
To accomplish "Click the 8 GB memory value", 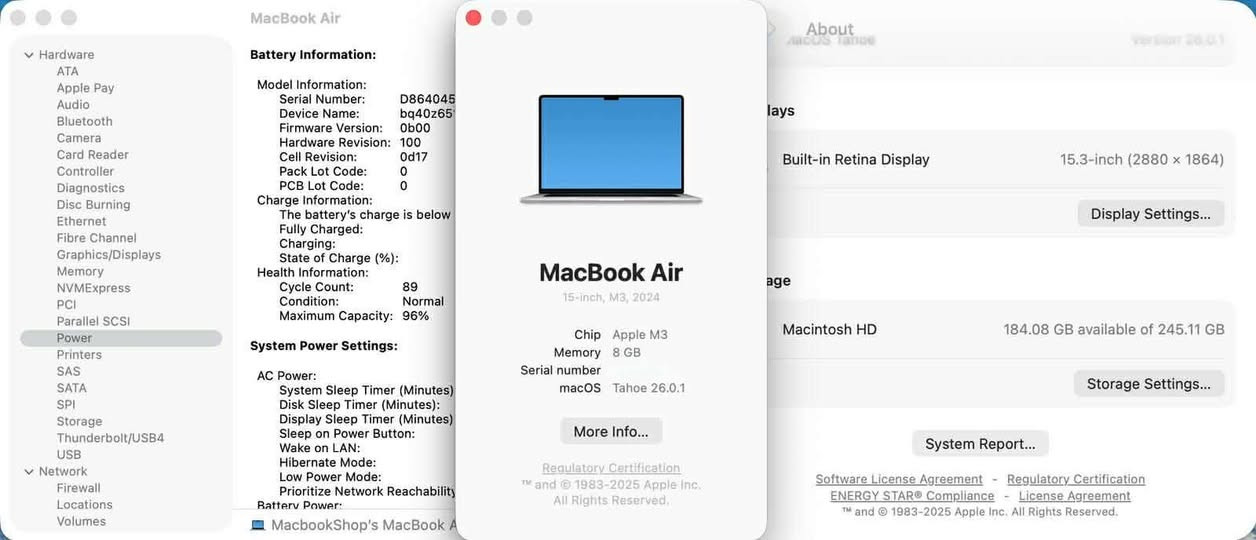I will [x=626, y=353].
